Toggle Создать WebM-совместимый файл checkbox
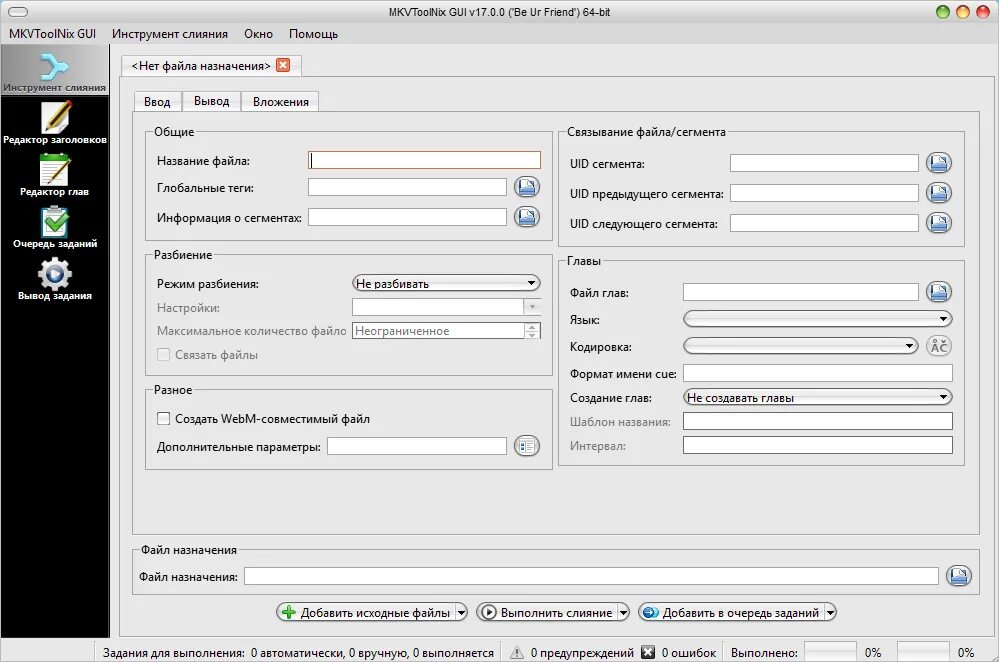 164,419
